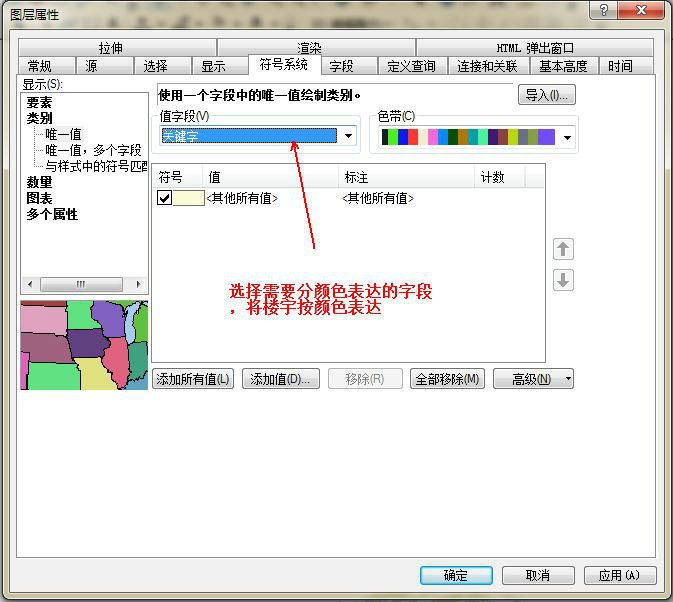The image size is (673, 602).
Task: Open the 拉伸 tab
Action: (117, 47)
